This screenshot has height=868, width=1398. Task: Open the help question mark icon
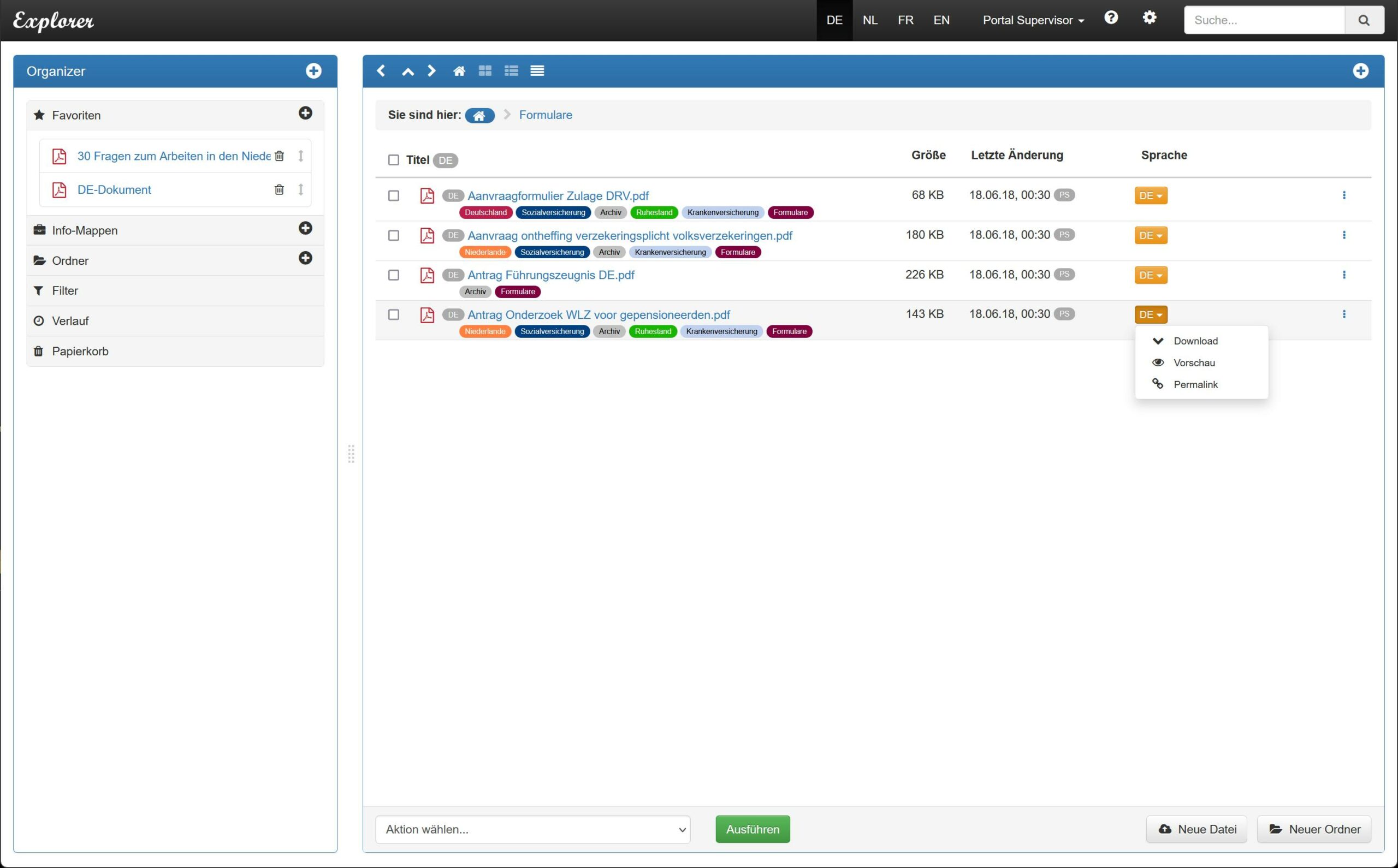click(1111, 18)
